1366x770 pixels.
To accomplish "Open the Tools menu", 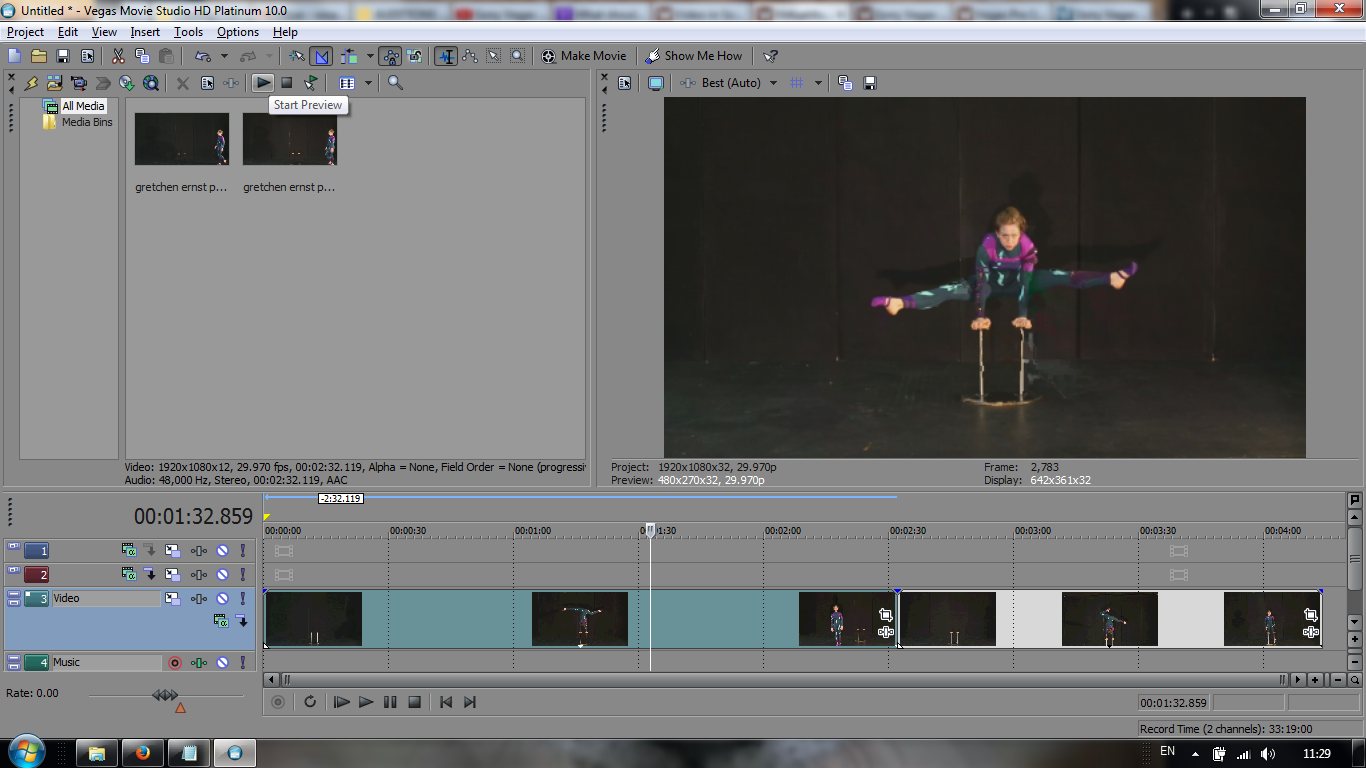I will [x=188, y=32].
